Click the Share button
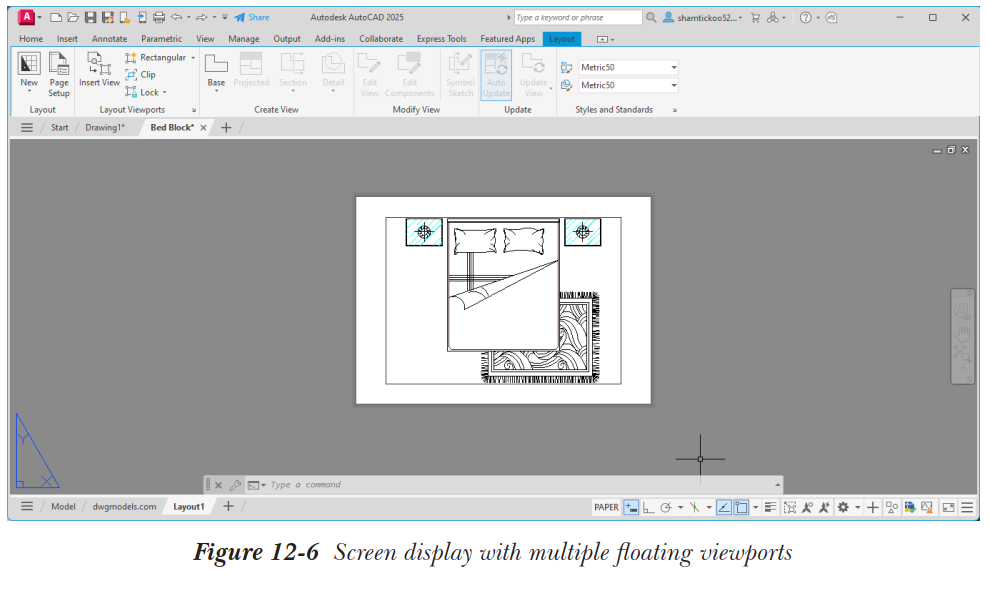 tap(252, 18)
